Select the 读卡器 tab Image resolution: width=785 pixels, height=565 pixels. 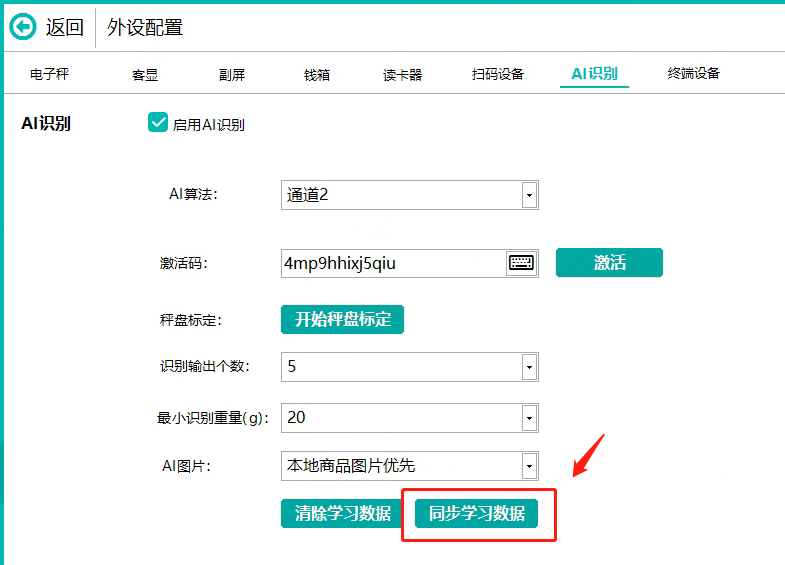[403, 75]
